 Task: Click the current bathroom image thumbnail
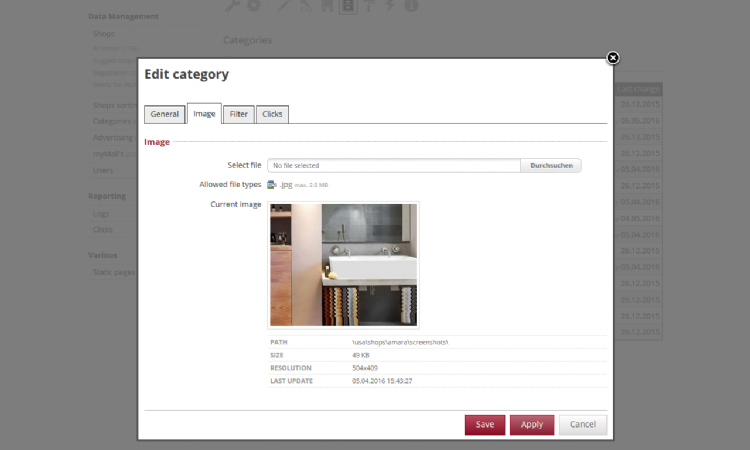[343, 264]
